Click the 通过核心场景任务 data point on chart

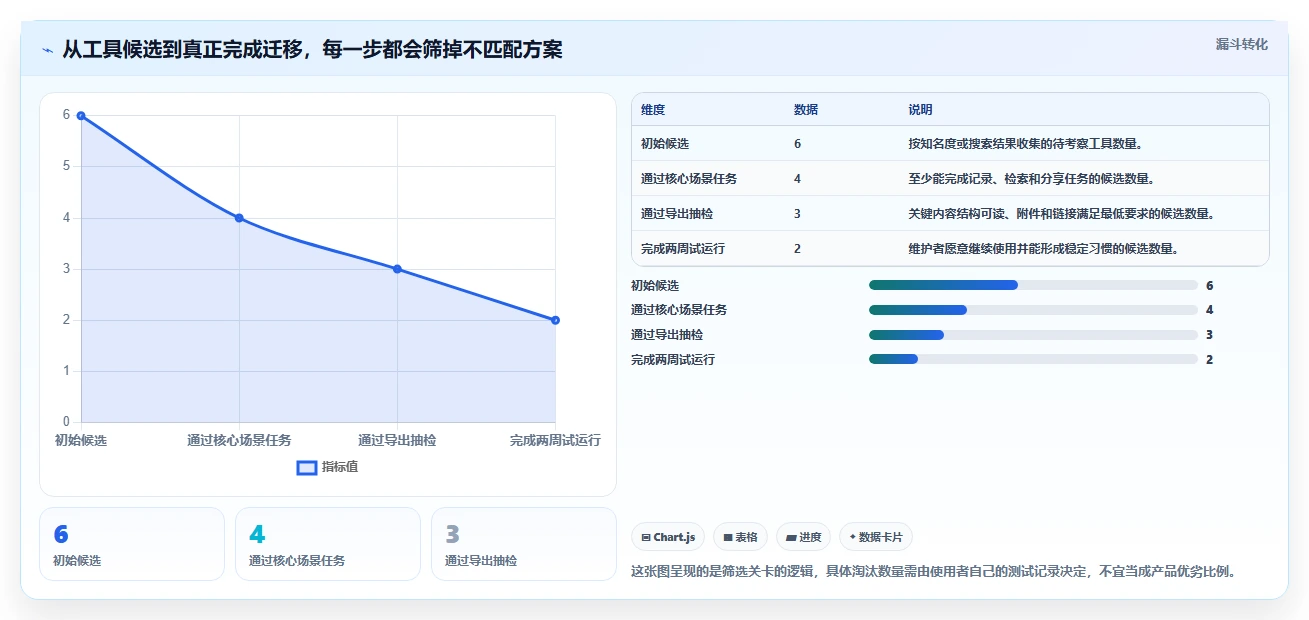click(239, 218)
